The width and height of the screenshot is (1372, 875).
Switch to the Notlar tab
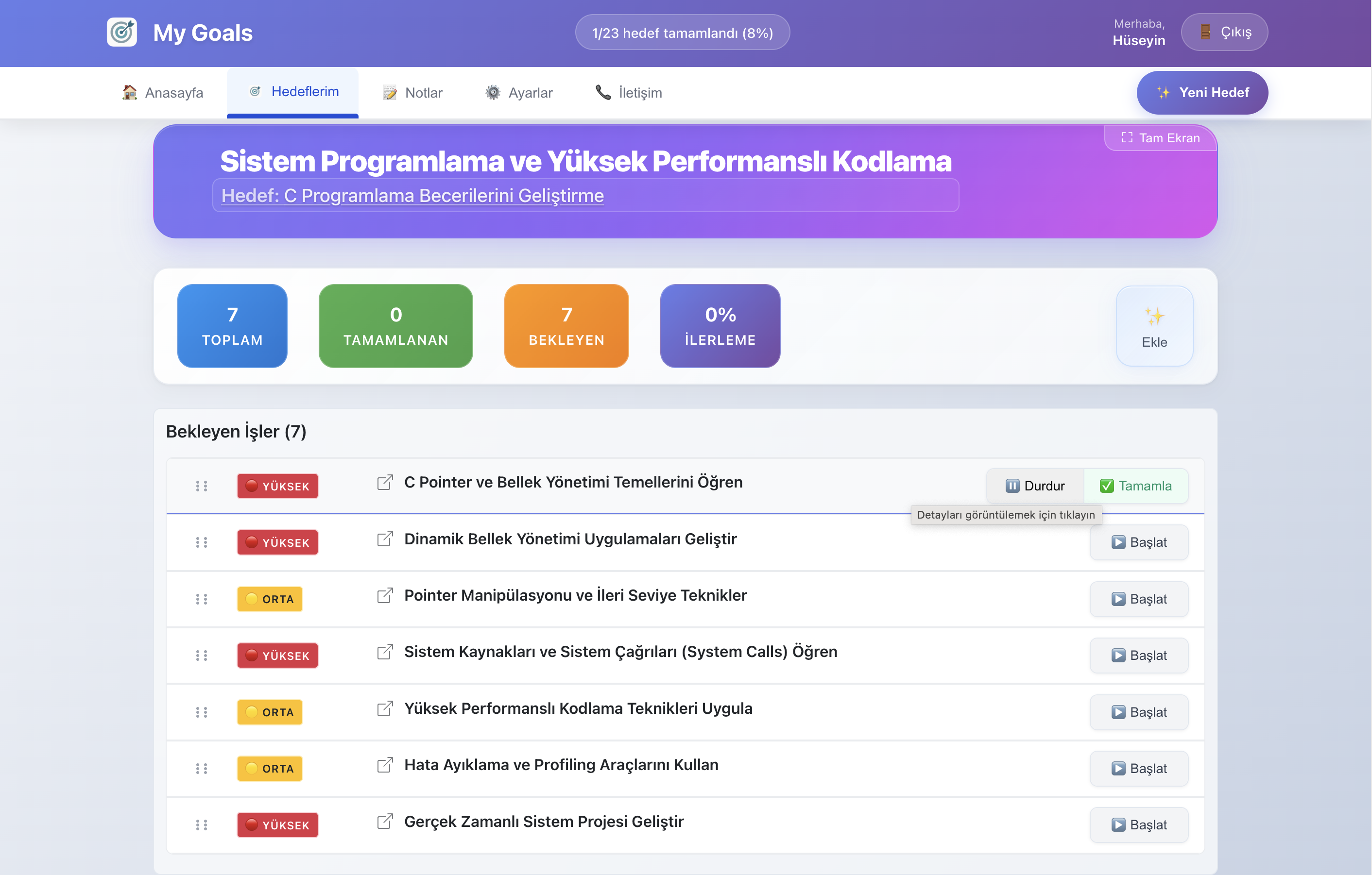tap(412, 93)
